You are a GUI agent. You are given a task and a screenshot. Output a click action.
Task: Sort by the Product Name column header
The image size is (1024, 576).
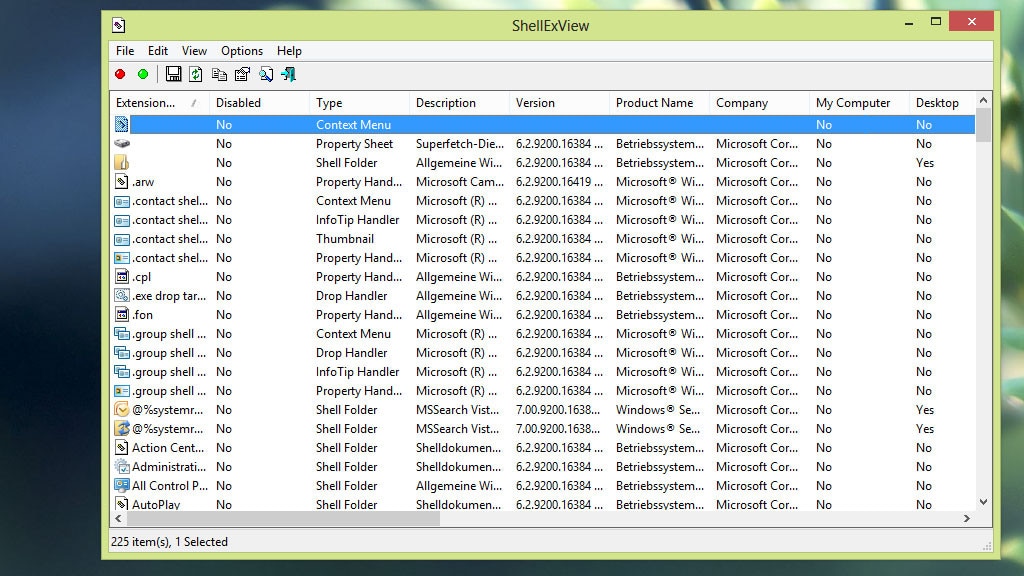660,103
